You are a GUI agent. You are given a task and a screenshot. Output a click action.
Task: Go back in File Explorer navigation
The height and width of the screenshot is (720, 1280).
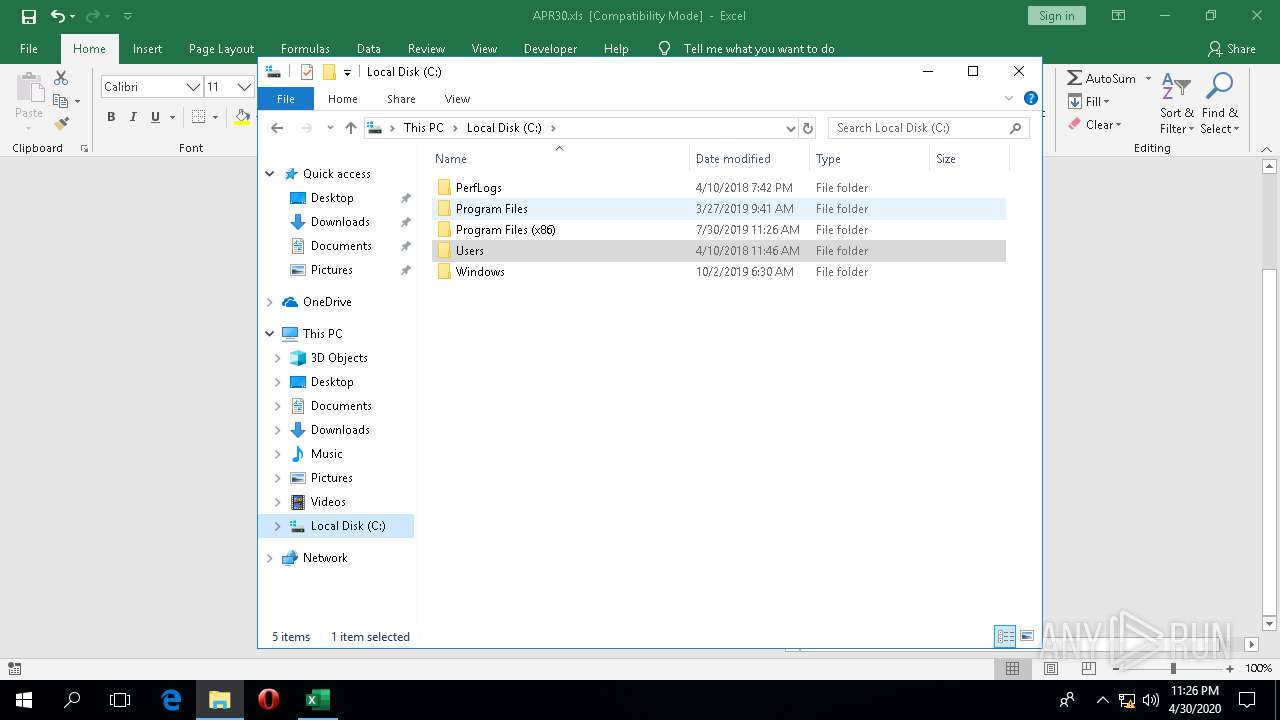tap(277, 128)
